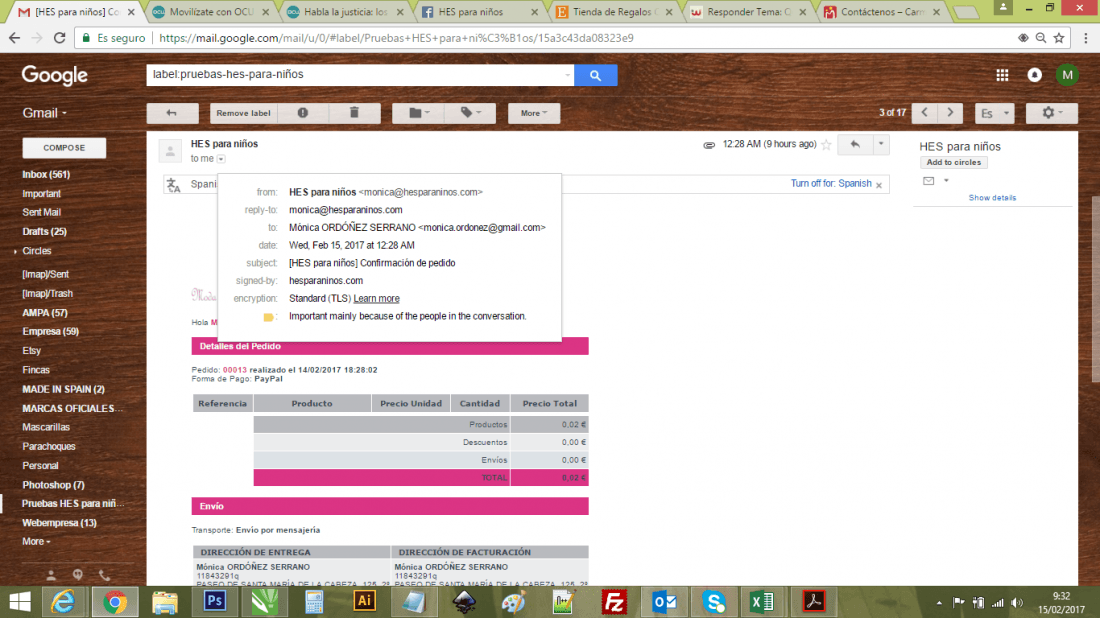Screen dimensions: 1100x618
Task: Expand More labels in sidebar
Action: click(36, 542)
